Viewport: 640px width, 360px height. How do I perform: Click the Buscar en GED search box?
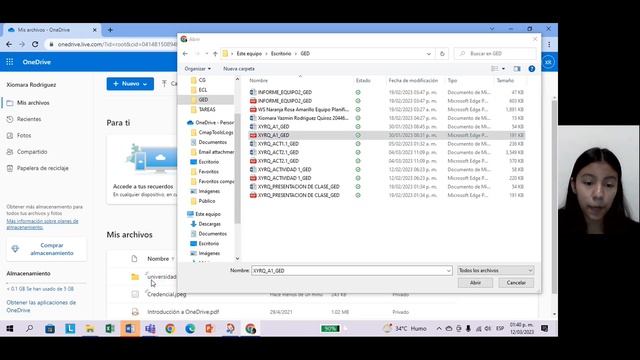495,53
